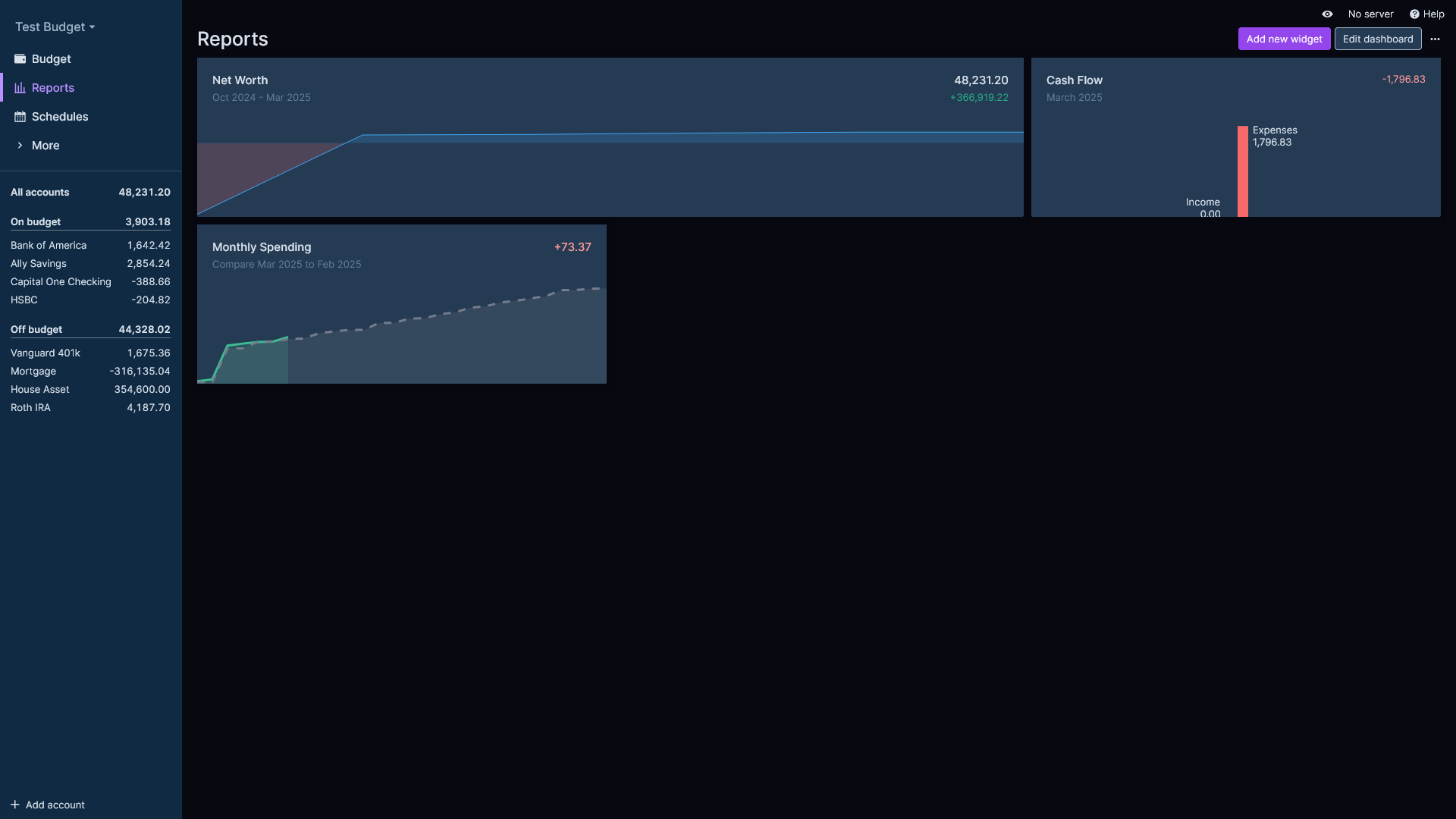The image size is (1456, 819).
Task: Click the plus icon for Add account
Action: 15,805
